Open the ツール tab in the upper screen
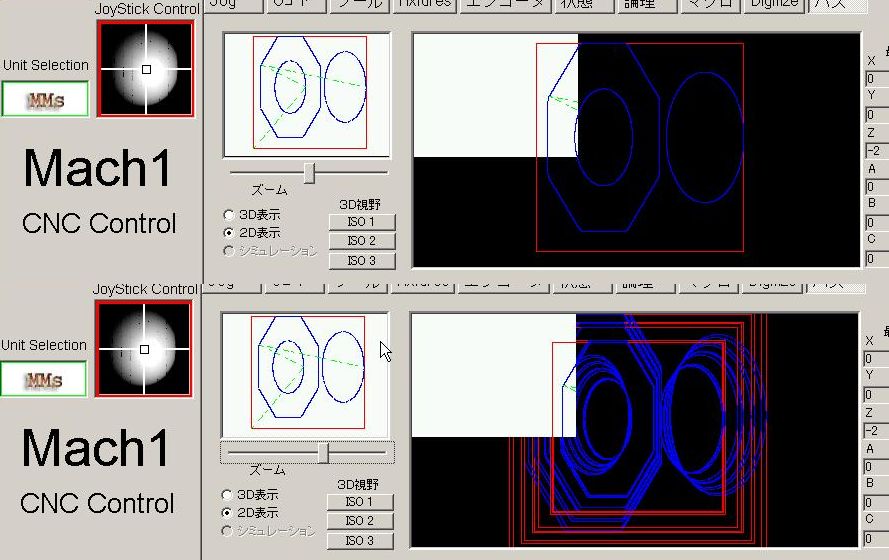Image resolution: width=889 pixels, height=560 pixels. click(360, 5)
